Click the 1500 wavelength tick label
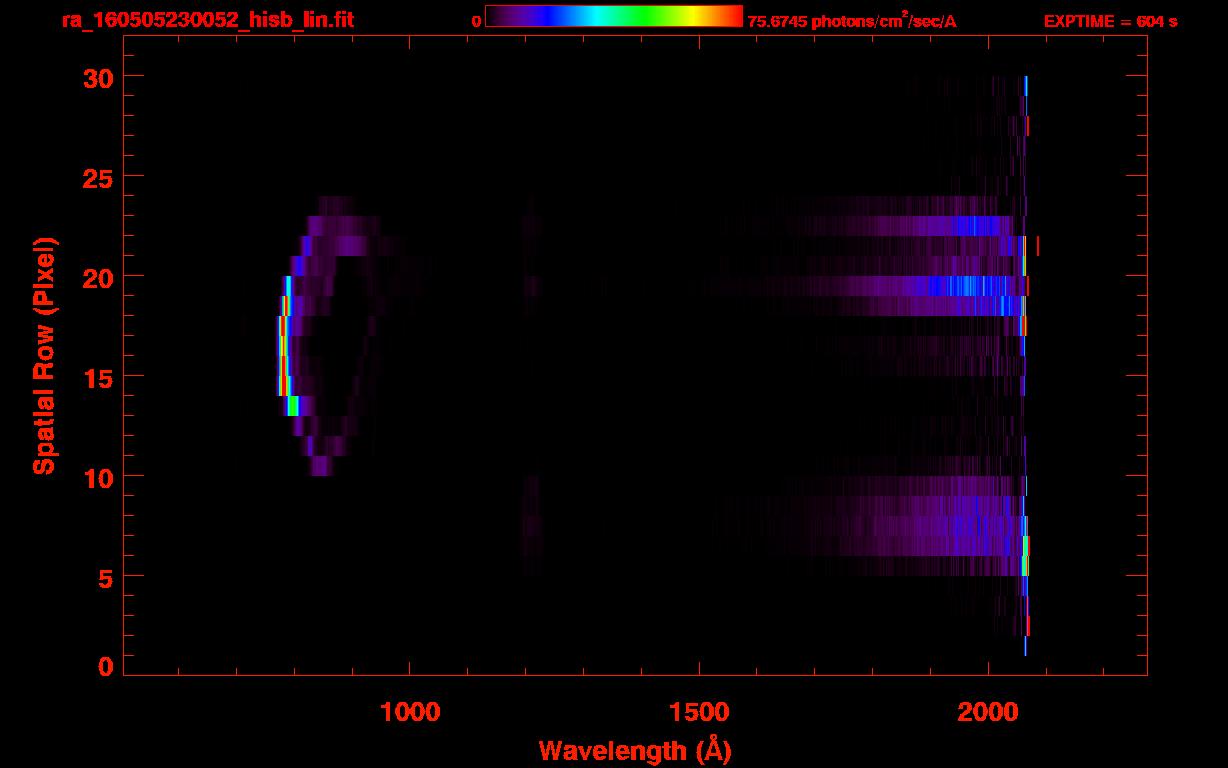The image size is (1228, 768). tap(699, 712)
